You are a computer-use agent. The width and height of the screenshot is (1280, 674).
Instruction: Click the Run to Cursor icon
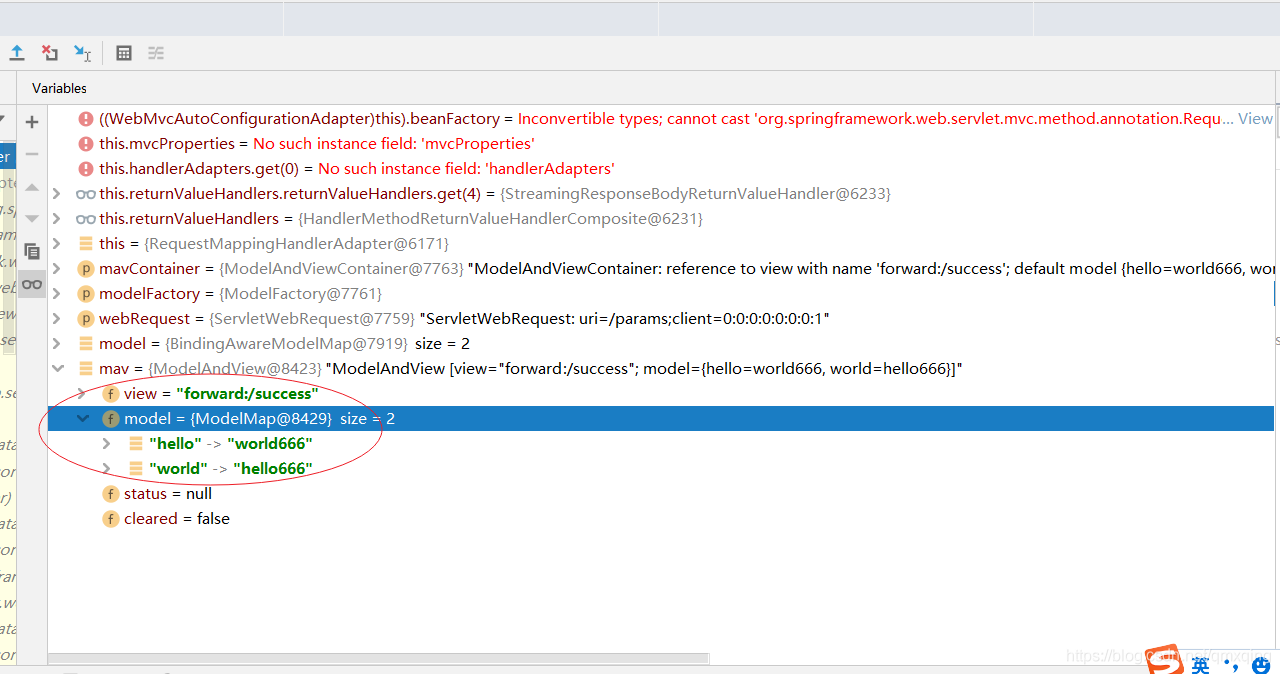tap(82, 53)
